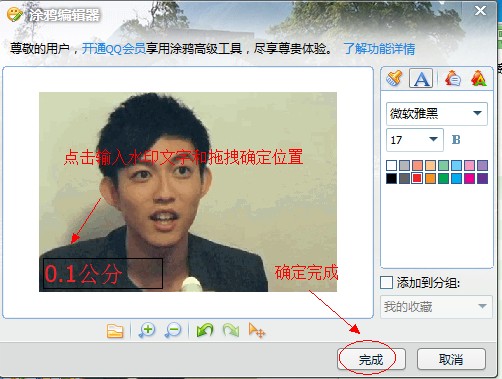Expand the 我的收藏 group dropdown
This screenshot has height=379, width=502.
click(x=436, y=306)
